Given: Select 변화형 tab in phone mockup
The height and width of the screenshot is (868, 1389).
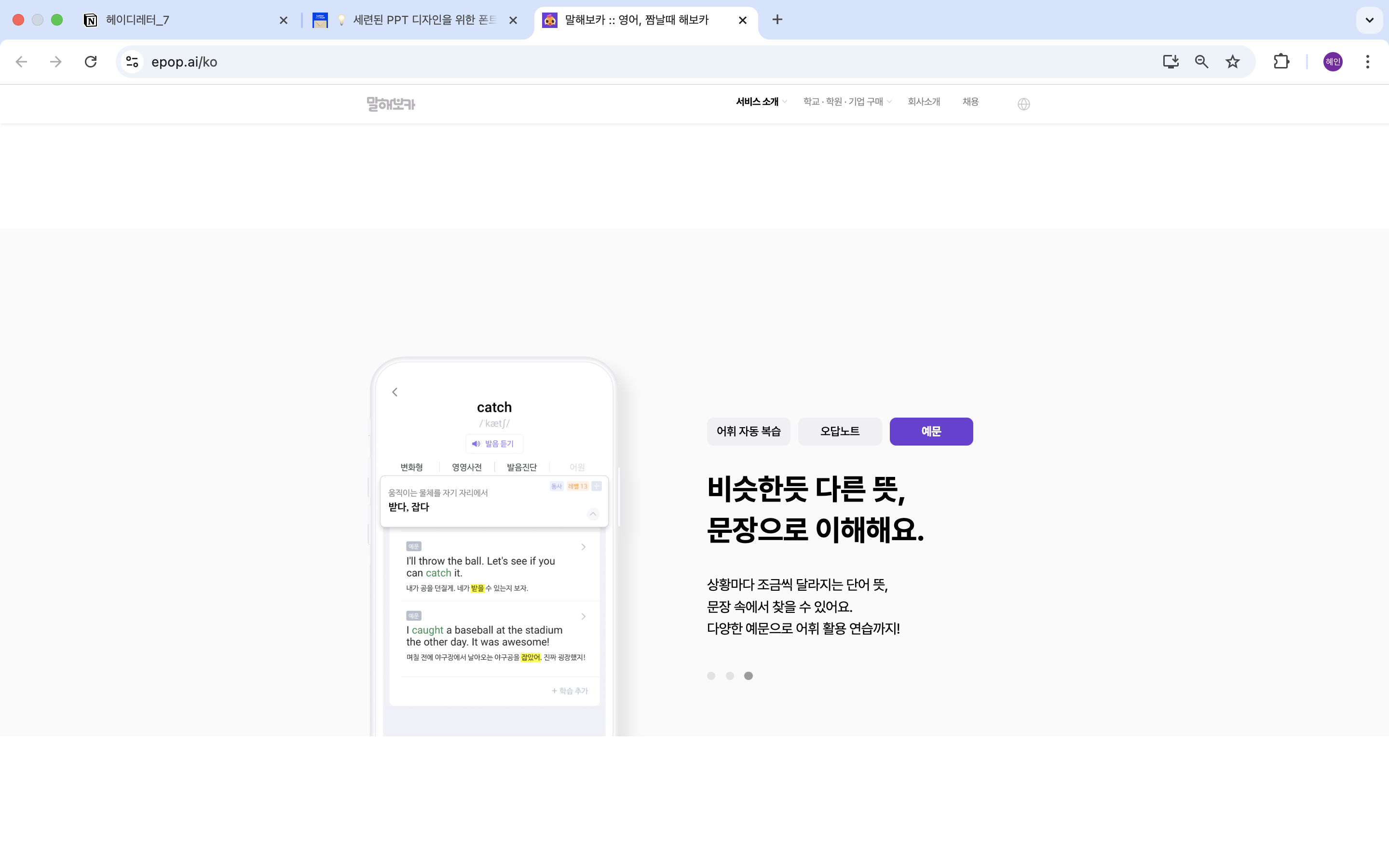Looking at the screenshot, I should pos(411,467).
